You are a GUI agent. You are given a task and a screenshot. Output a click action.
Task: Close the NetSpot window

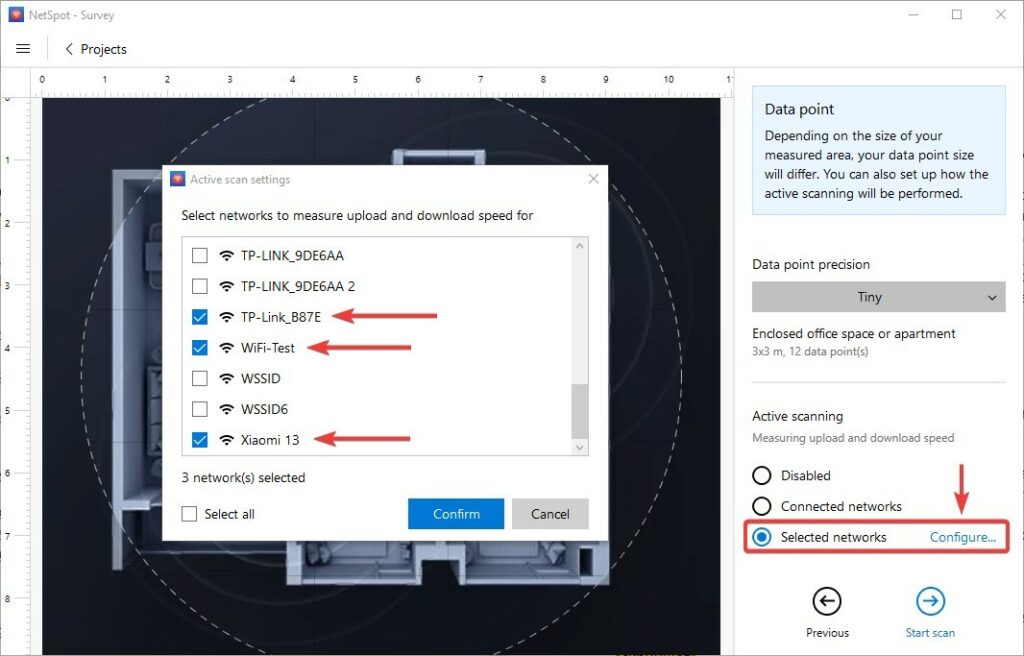coord(1000,14)
